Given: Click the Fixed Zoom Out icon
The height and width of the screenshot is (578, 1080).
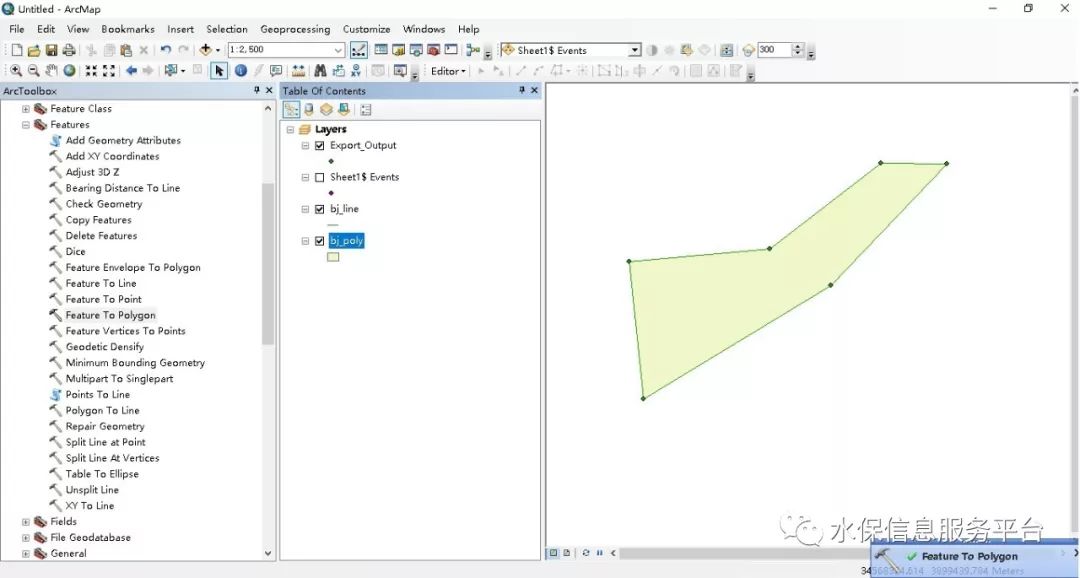Looking at the screenshot, I should [108, 71].
